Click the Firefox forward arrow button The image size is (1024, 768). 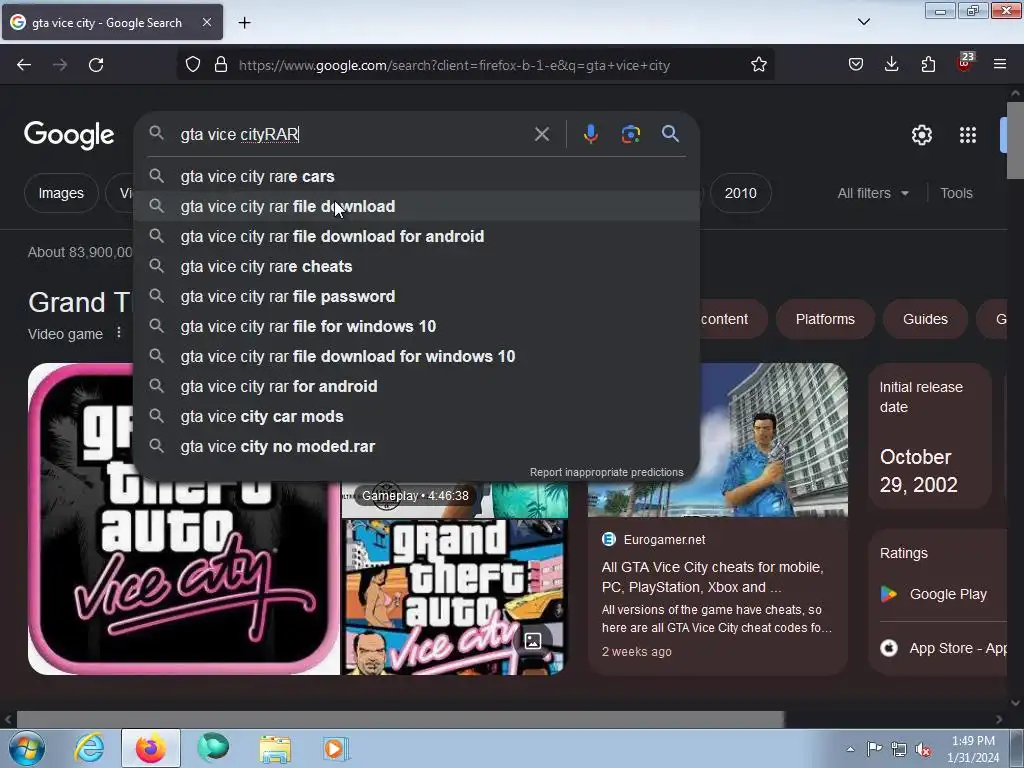pos(60,65)
